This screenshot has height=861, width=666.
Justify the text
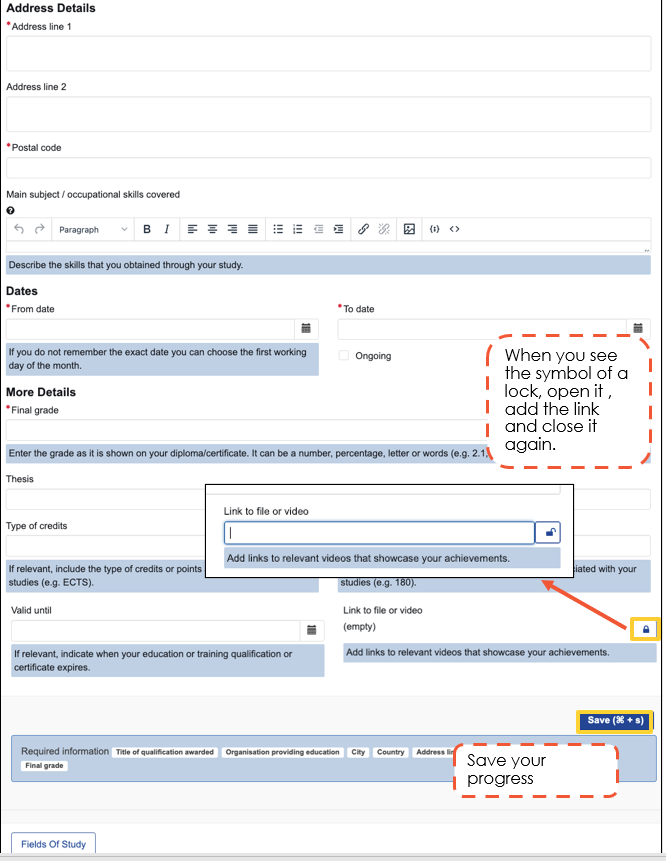253,229
